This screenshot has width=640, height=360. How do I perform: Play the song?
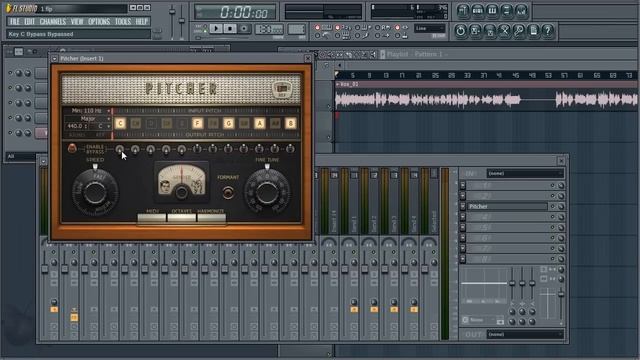tap(216, 29)
